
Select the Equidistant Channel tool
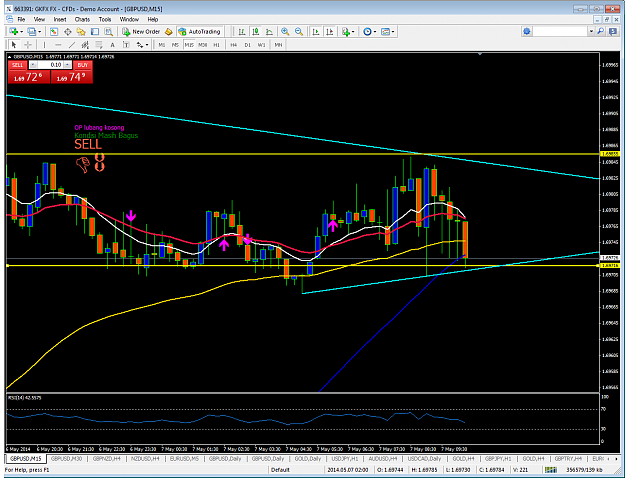click(85, 45)
